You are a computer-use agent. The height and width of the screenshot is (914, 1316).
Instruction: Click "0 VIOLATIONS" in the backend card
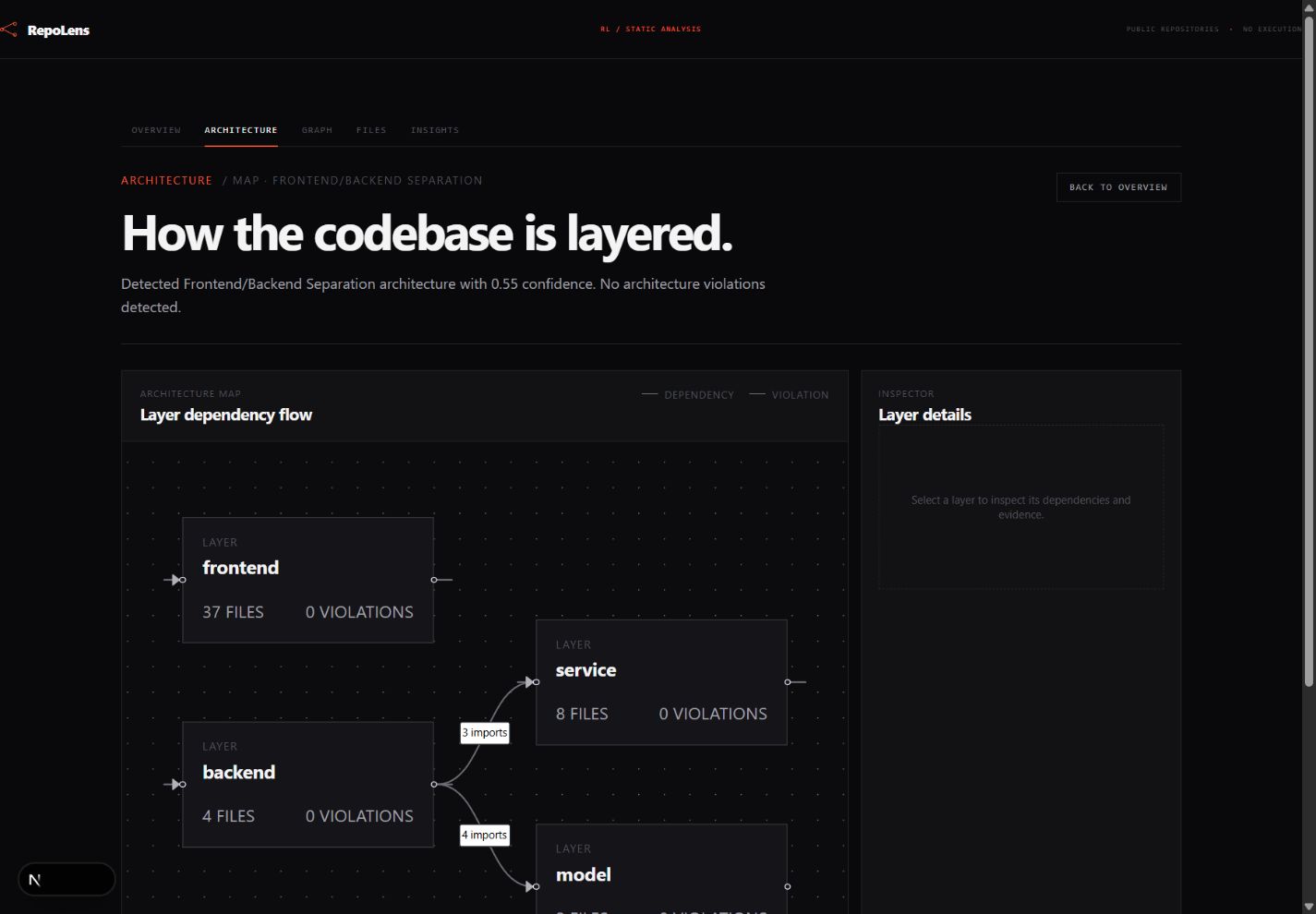pos(359,816)
